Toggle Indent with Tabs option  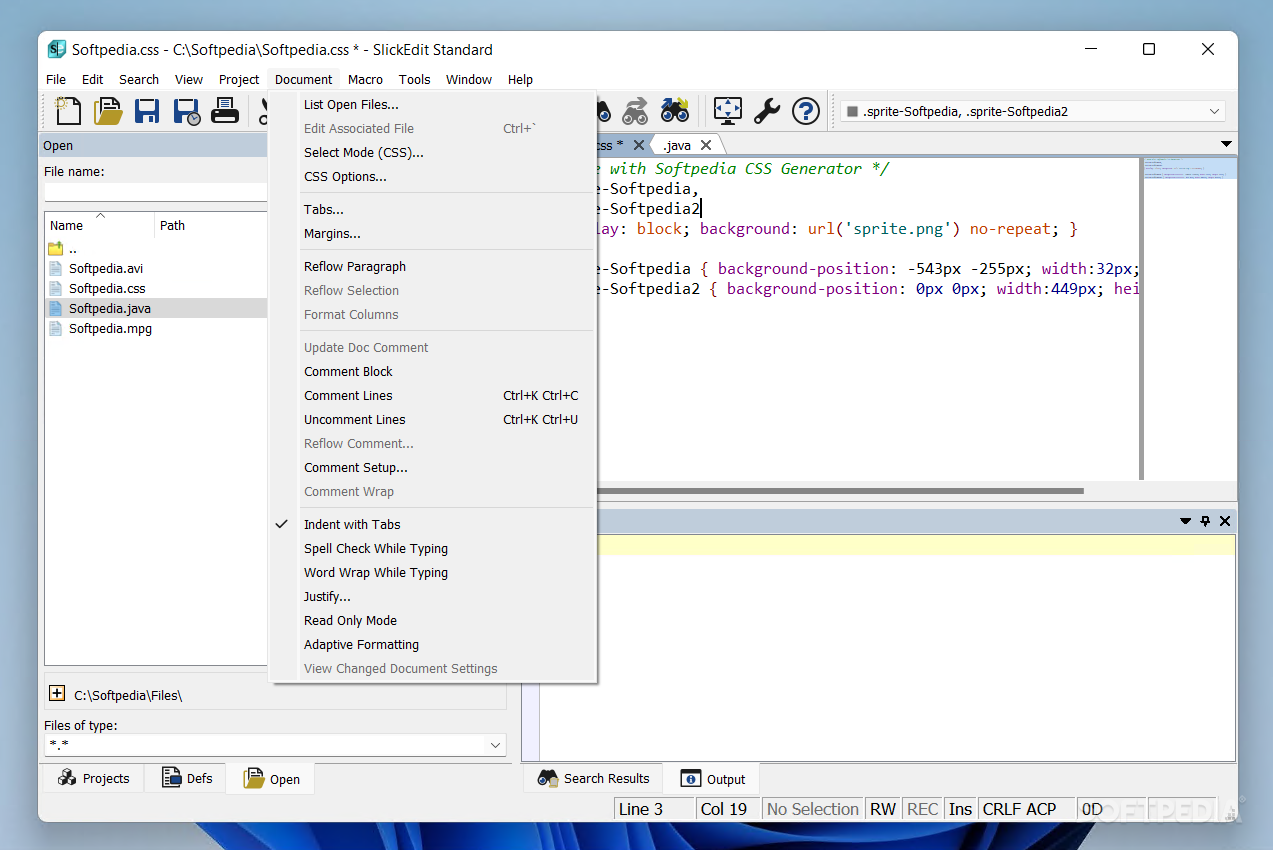(352, 524)
